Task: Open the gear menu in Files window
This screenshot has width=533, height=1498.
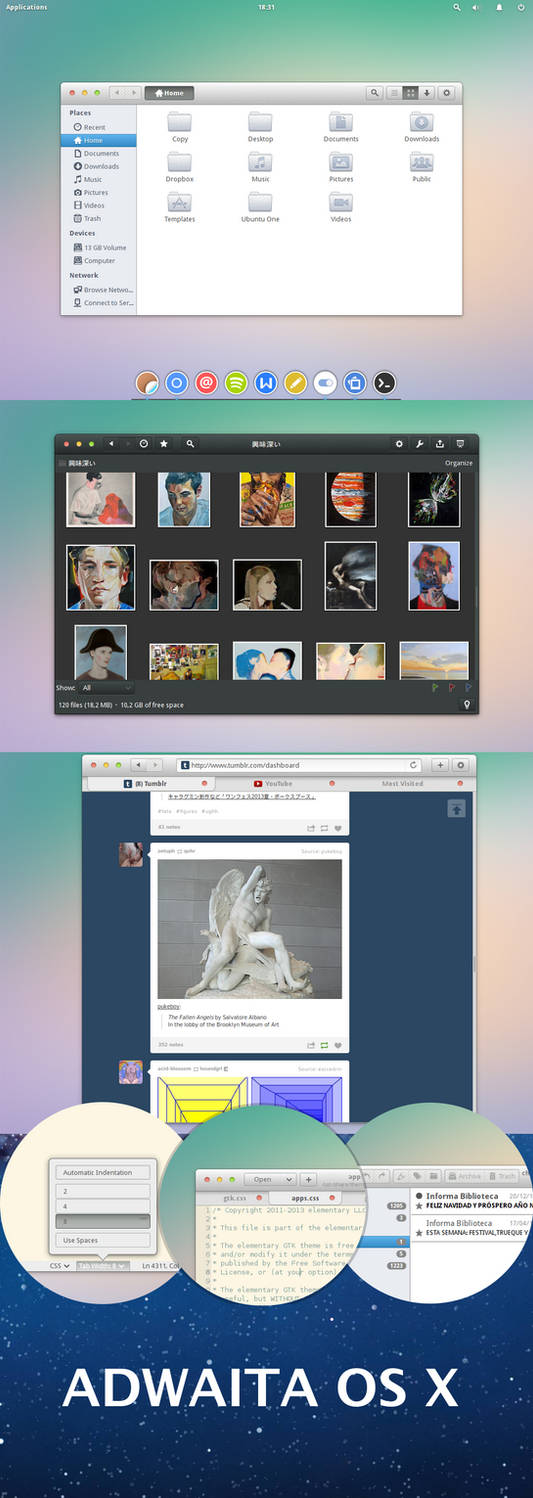Action: 446,93
